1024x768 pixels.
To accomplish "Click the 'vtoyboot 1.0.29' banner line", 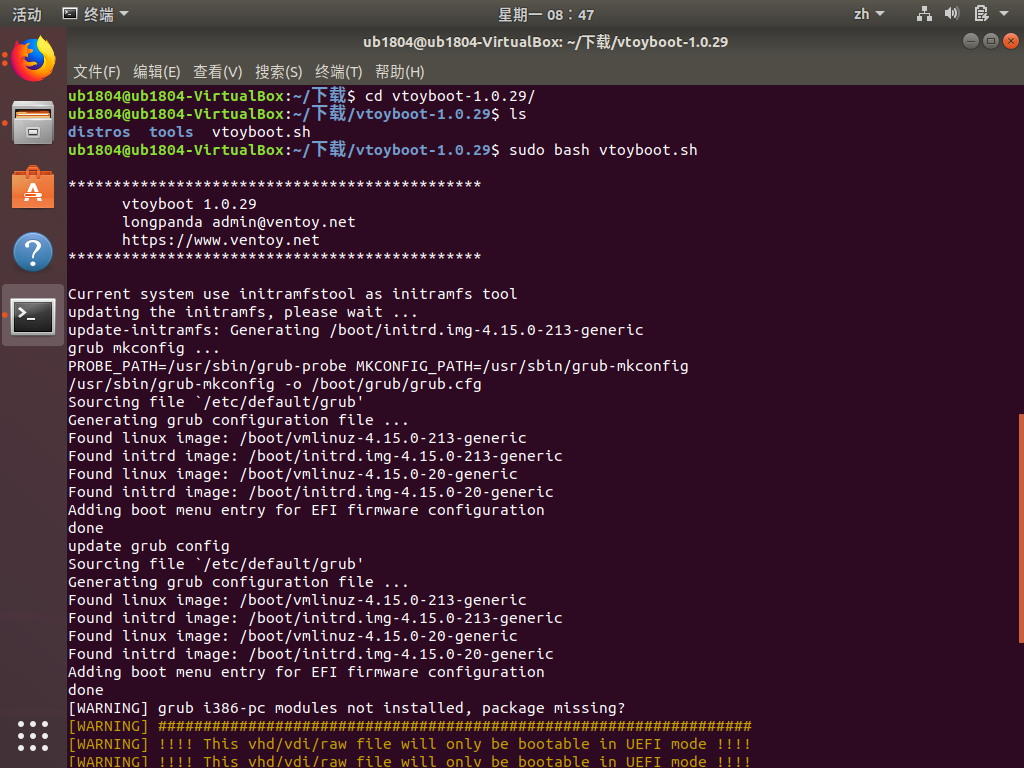I will tap(189, 204).
